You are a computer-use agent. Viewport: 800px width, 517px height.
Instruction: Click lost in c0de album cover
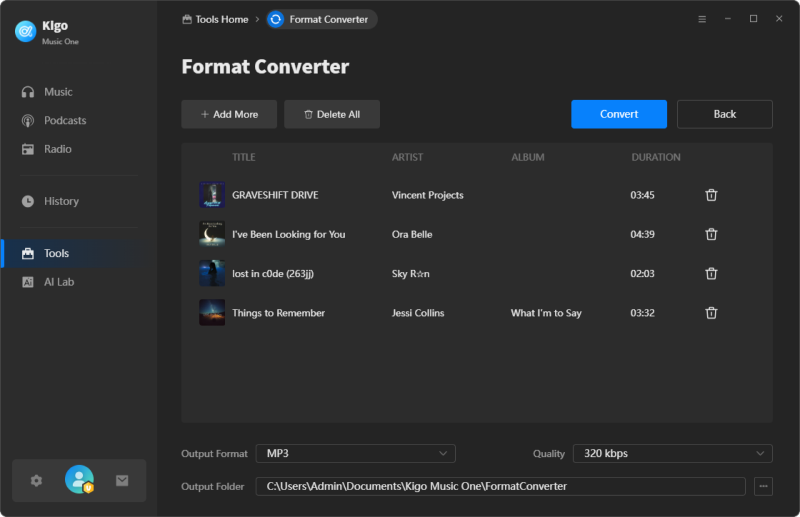click(x=212, y=273)
